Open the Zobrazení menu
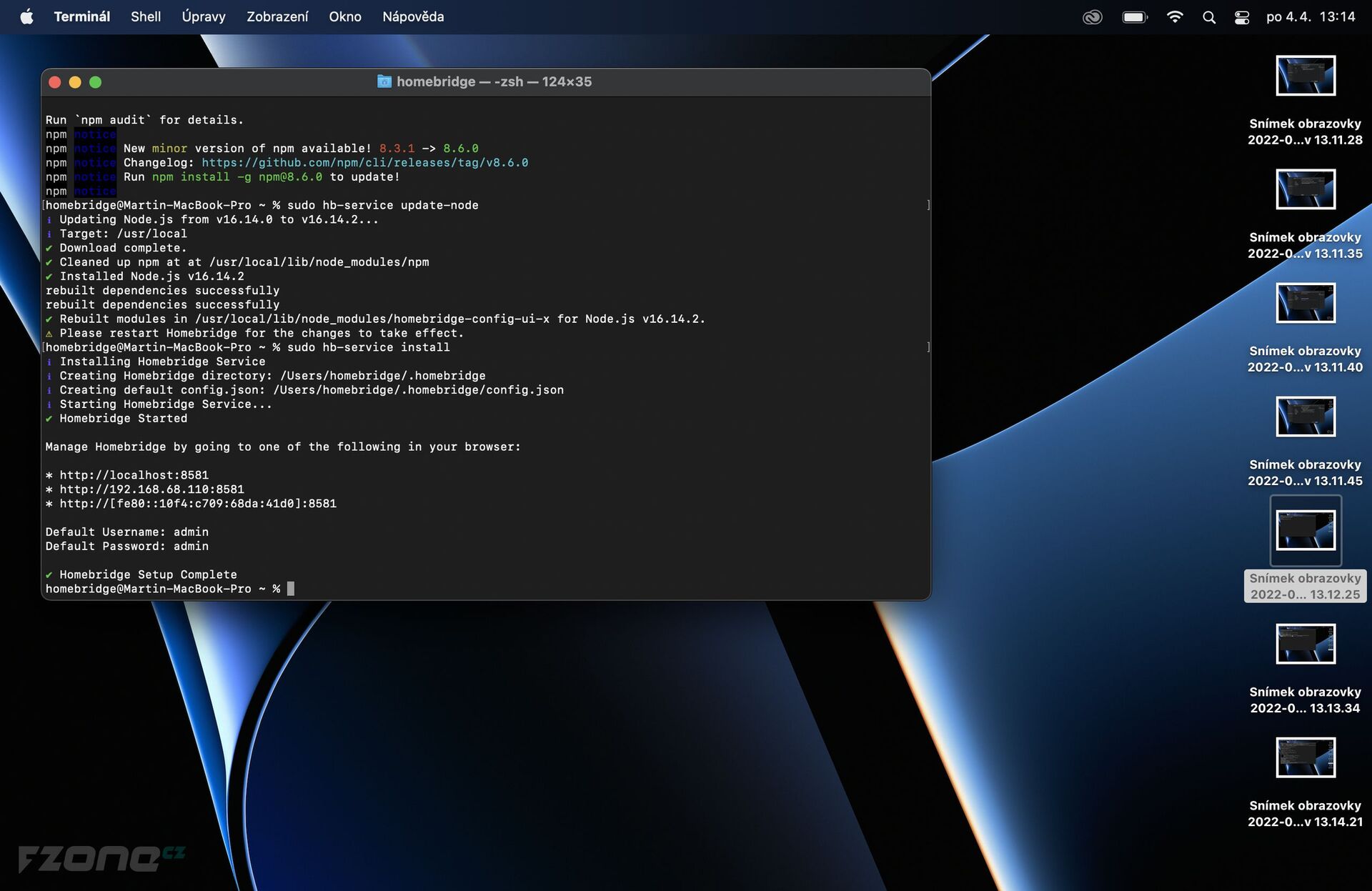The image size is (1372, 891). click(277, 16)
